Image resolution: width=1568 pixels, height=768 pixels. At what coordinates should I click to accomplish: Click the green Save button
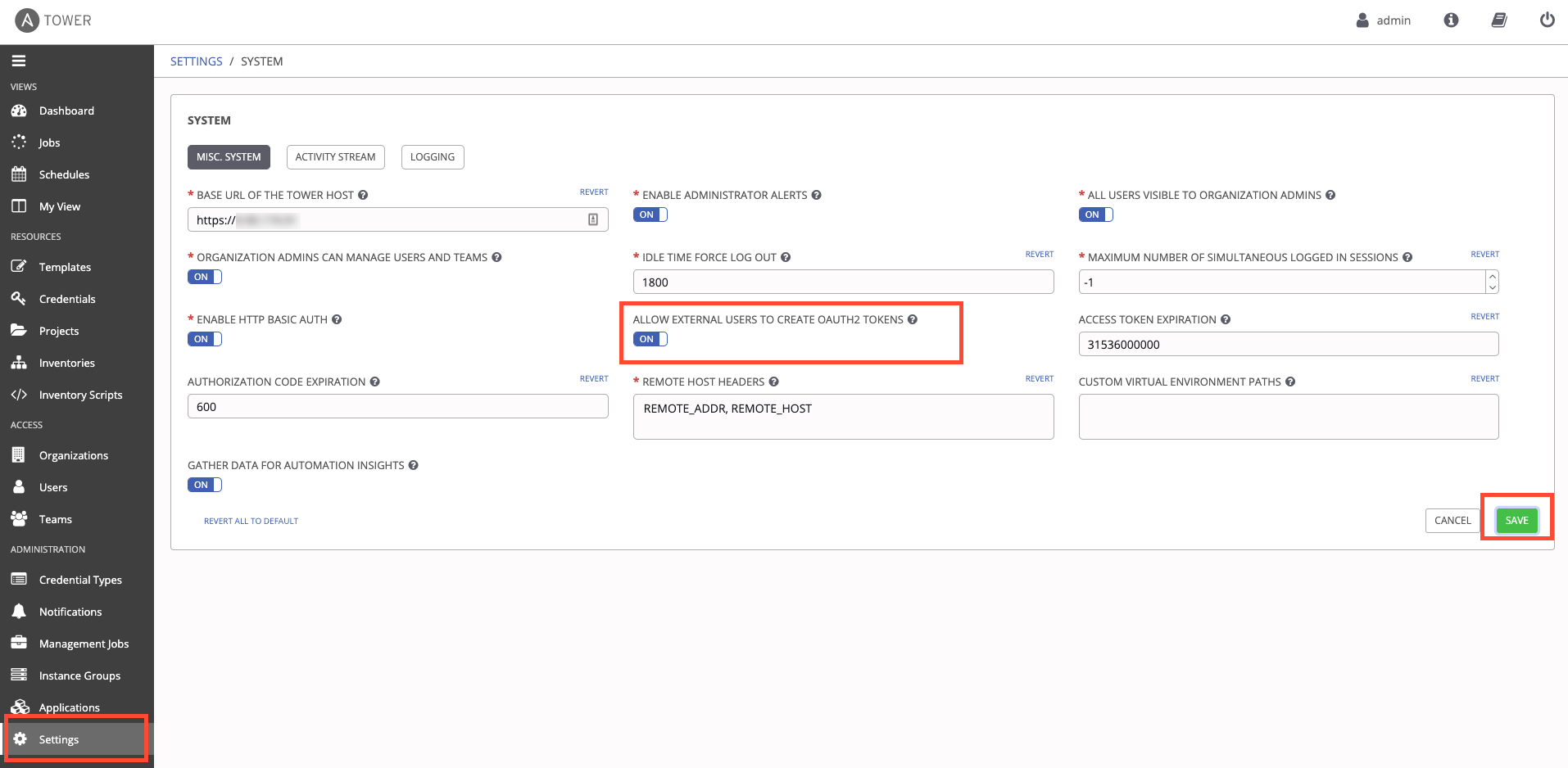pos(1516,521)
